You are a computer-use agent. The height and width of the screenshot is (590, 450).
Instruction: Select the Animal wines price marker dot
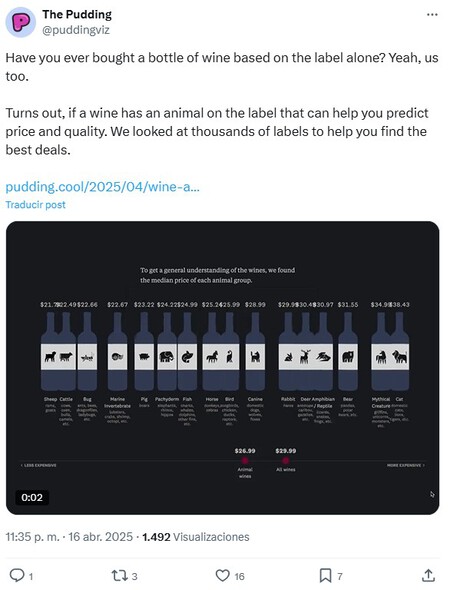tap(245, 460)
